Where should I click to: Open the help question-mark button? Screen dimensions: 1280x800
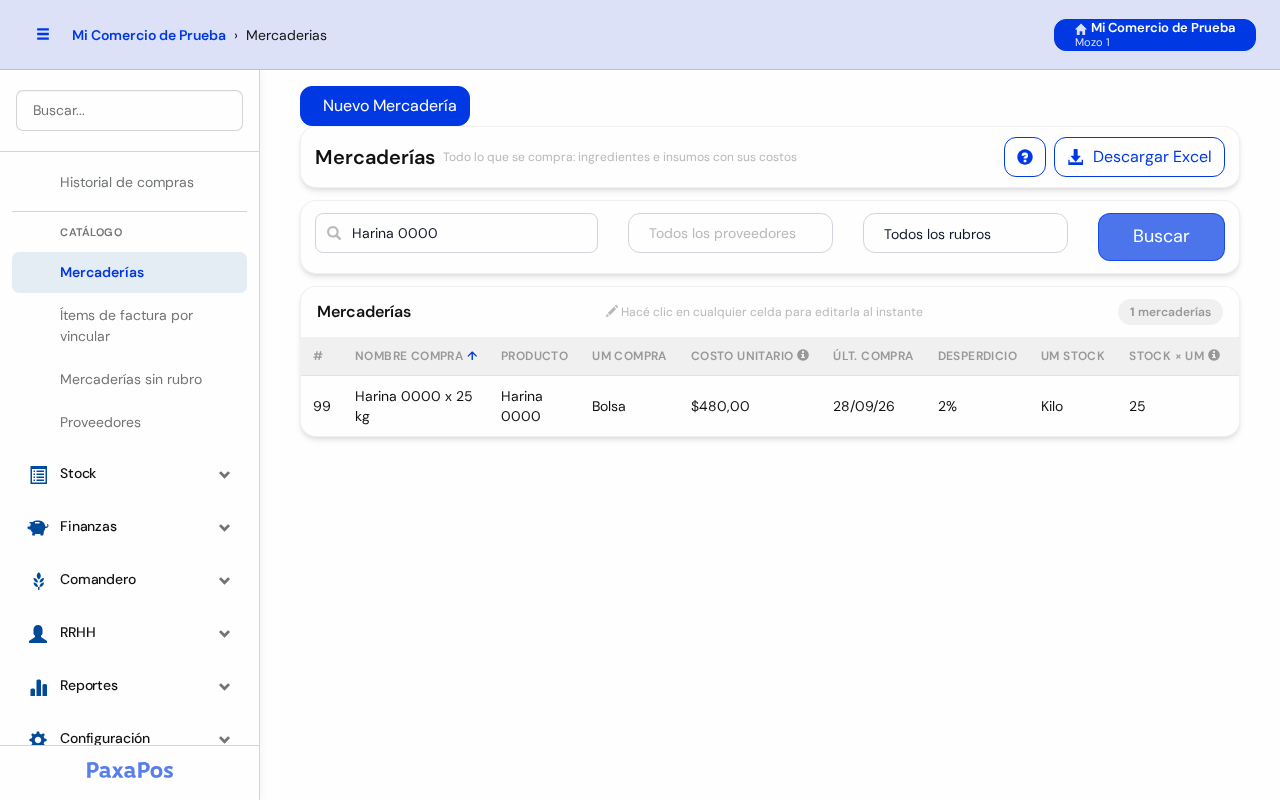[x=1025, y=157]
